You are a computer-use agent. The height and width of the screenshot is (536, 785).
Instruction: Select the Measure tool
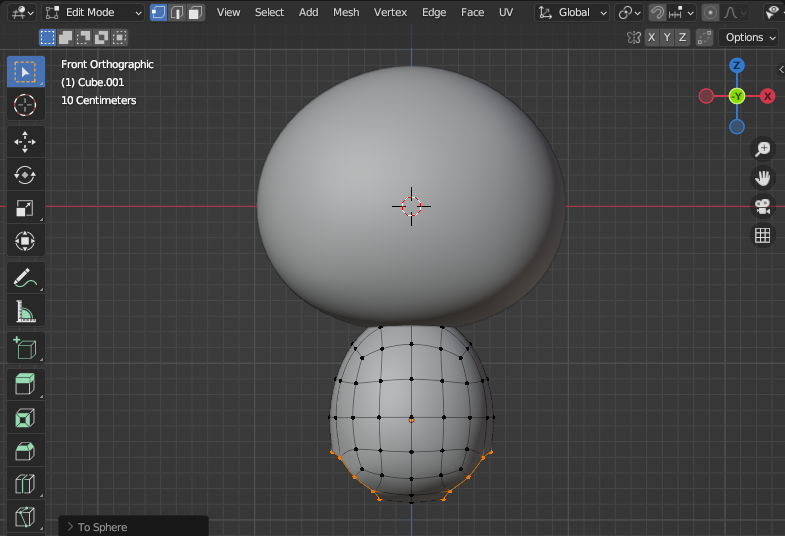(25, 312)
